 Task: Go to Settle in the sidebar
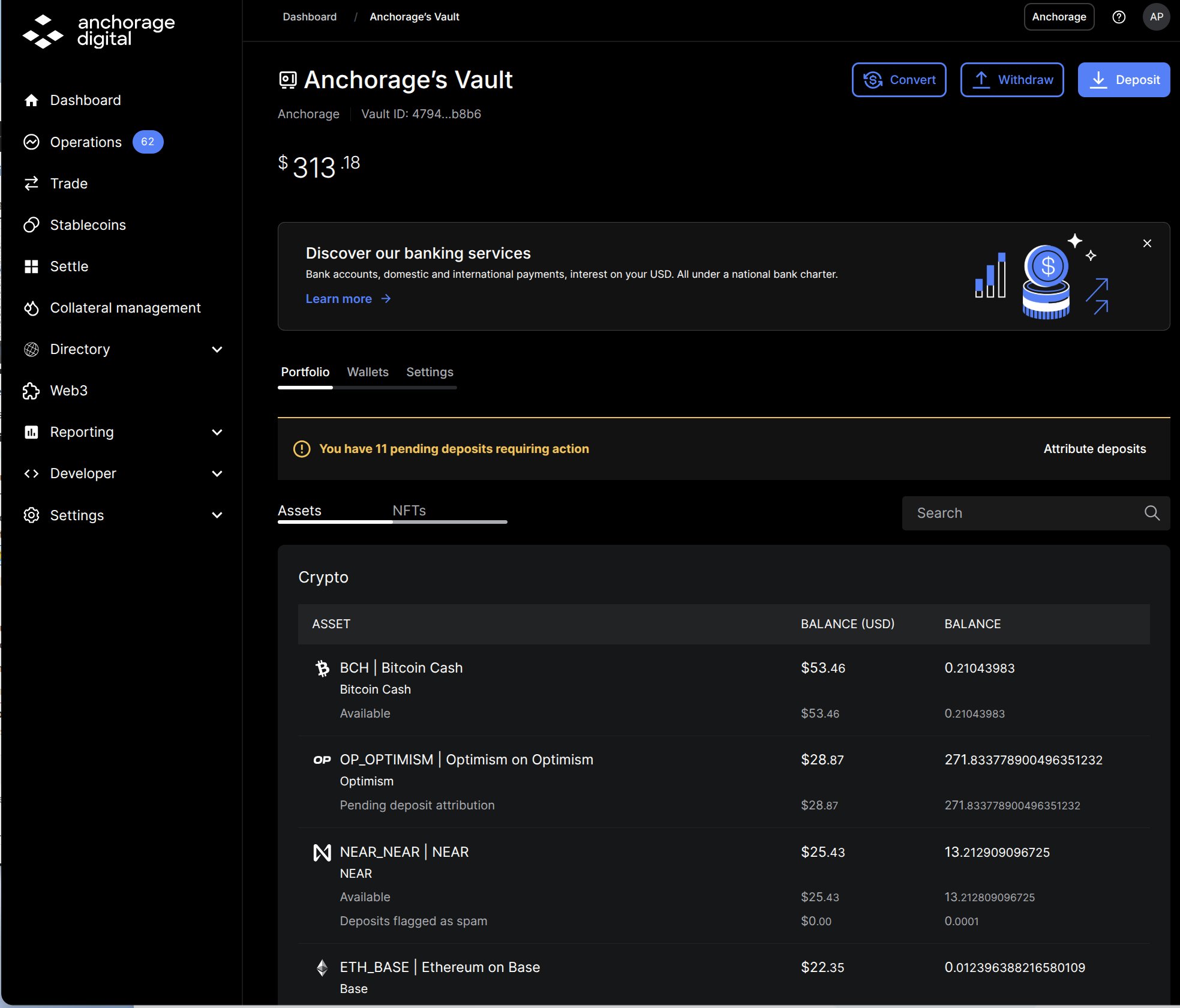(69, 266)
